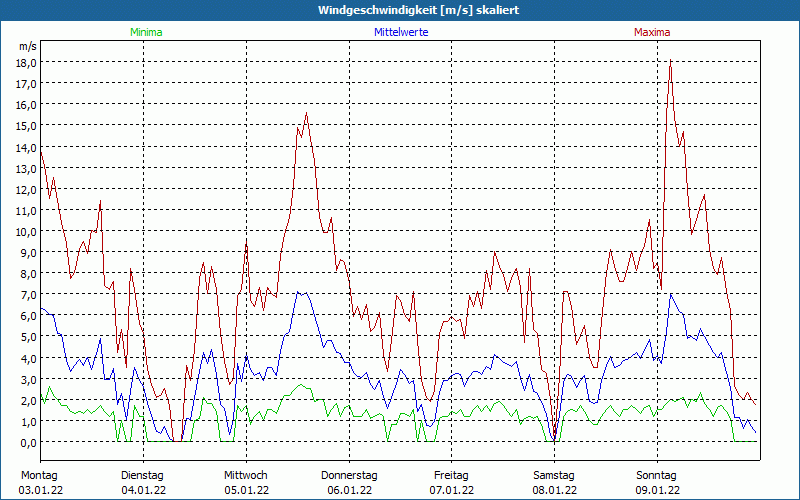800x500 pixels.
Task: Click the 10,0 y-axis value
Action: pos(26,231)
